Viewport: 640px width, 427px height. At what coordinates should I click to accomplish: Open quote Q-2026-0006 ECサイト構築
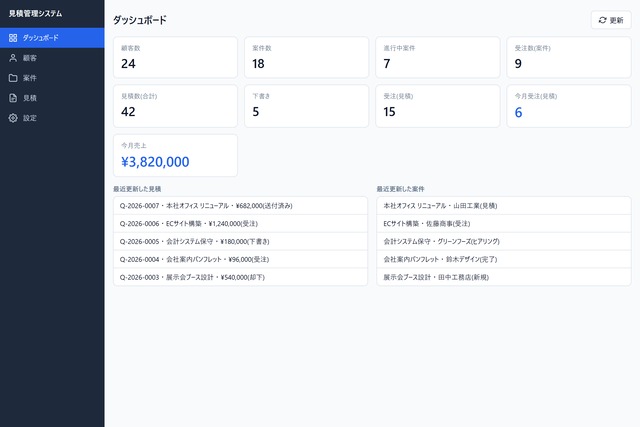pos(240,224)
